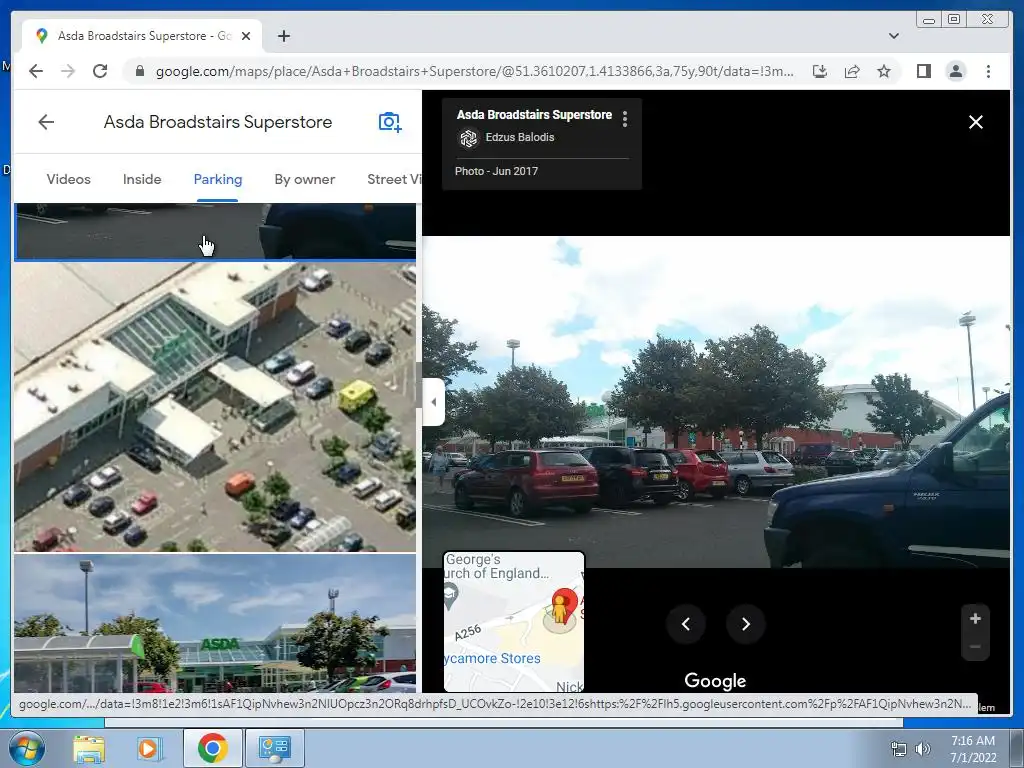Screen dimensions: 1024x768
Task: Select the Chrome taskbar button
Action: pos(212,748)
